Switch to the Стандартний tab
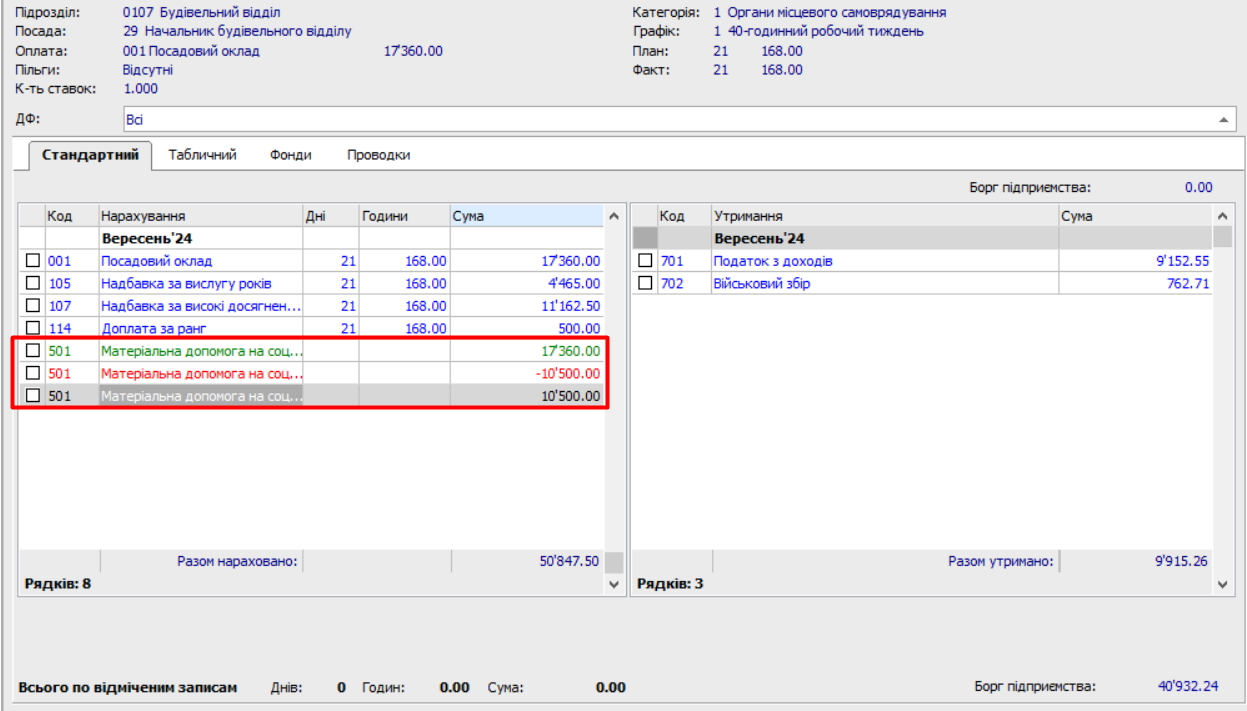This screenshot has height=711, width=1247. pos(90,156)
